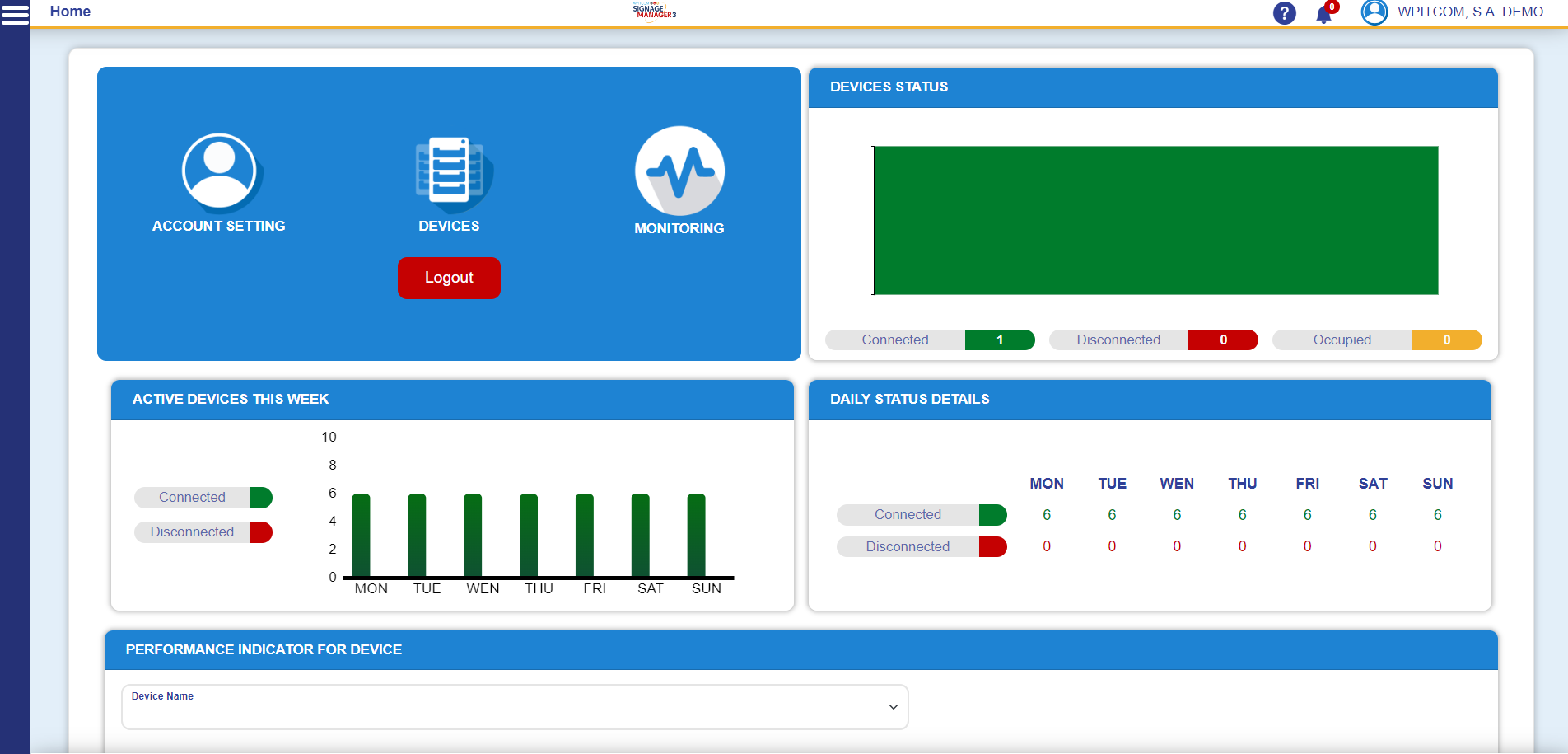Click the Connected count showing 1

pos(999,340)
